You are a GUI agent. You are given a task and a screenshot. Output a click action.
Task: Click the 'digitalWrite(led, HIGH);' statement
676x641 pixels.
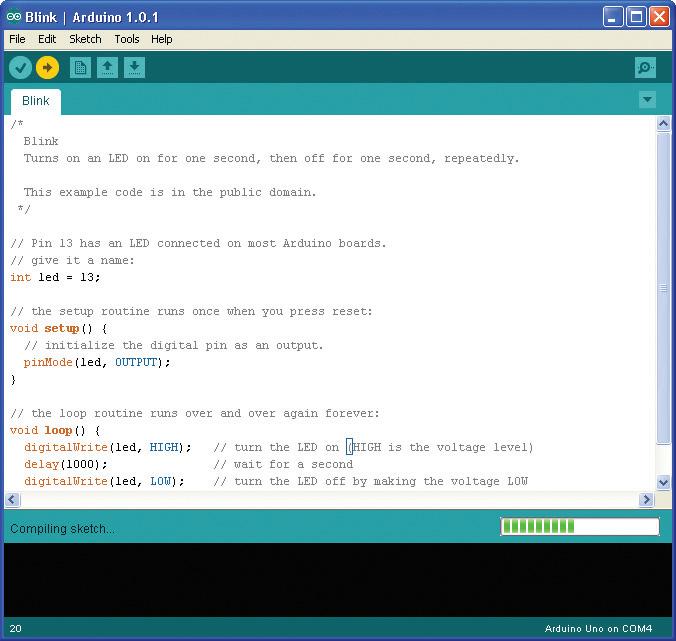point(107,447)
